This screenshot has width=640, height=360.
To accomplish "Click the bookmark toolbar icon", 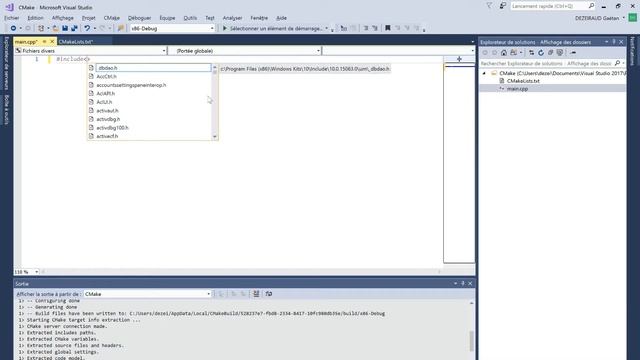I will tap(388, 28).
